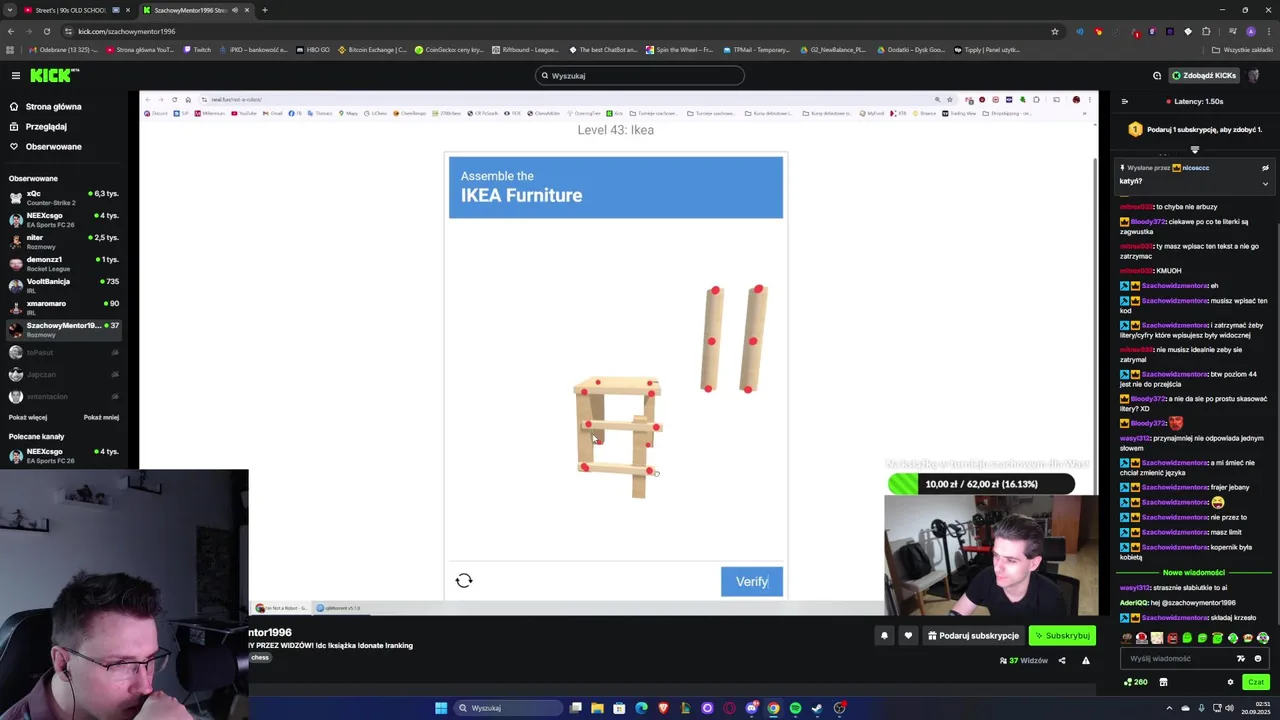Click the report warning triangle icon
This screenshot has height=720, width=1280.
coord(1086,660)
